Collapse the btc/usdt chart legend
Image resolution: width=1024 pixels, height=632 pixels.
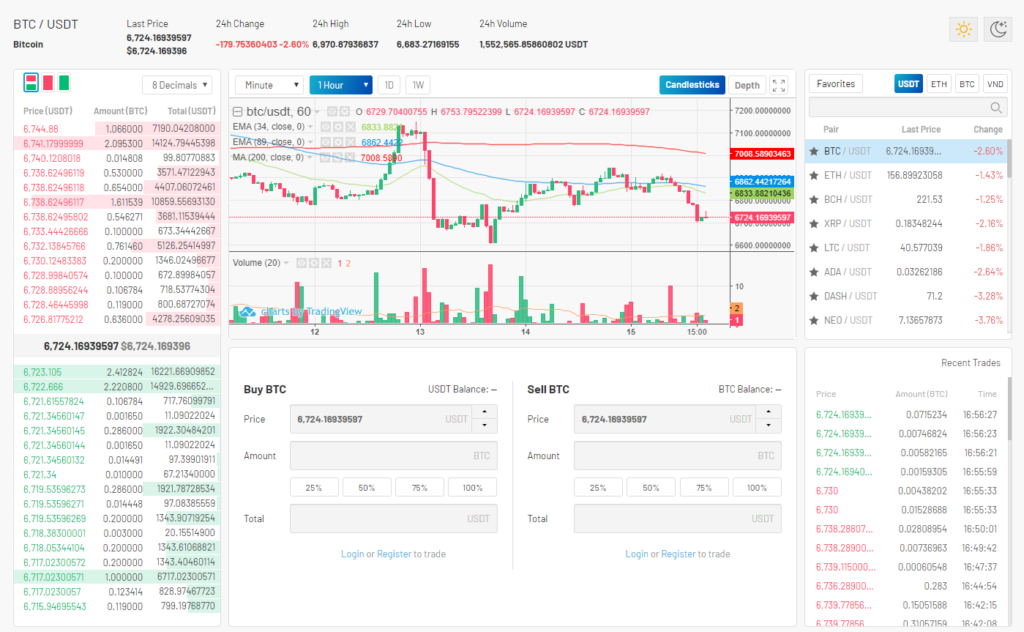pyautogui.click(x=238, y=112)
